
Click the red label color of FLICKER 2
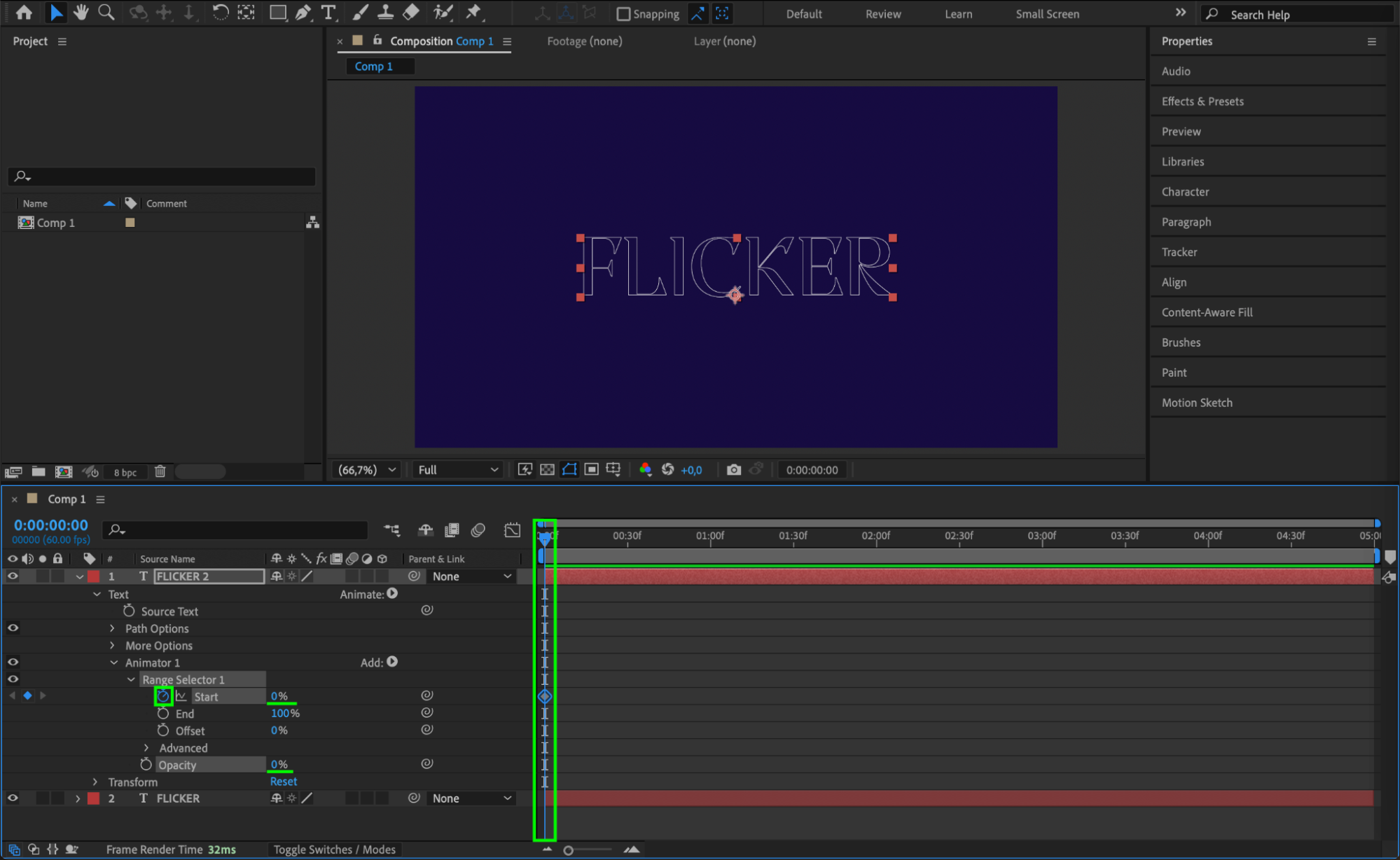94,576
